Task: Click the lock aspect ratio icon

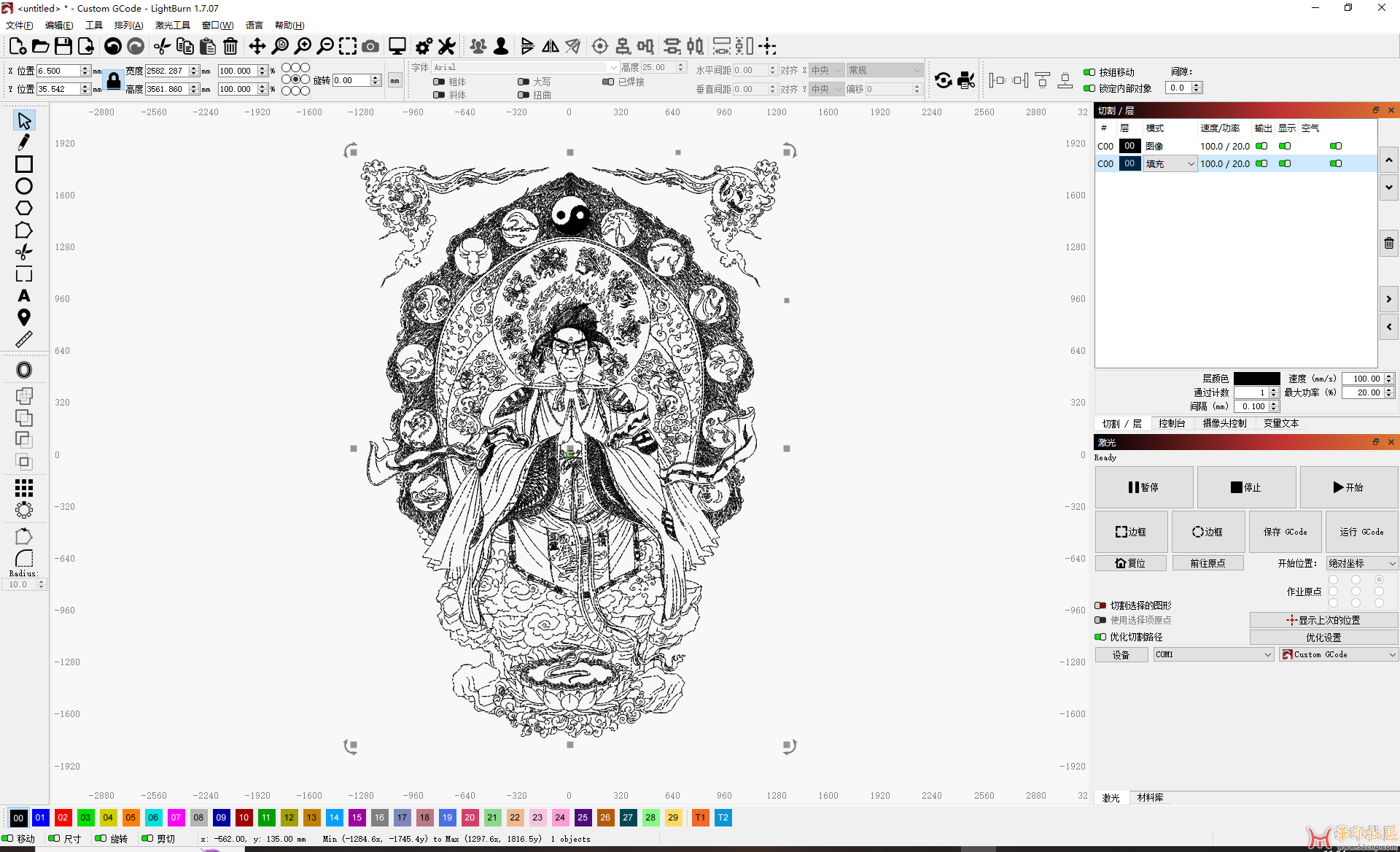Action: click(x=114, y=80)
